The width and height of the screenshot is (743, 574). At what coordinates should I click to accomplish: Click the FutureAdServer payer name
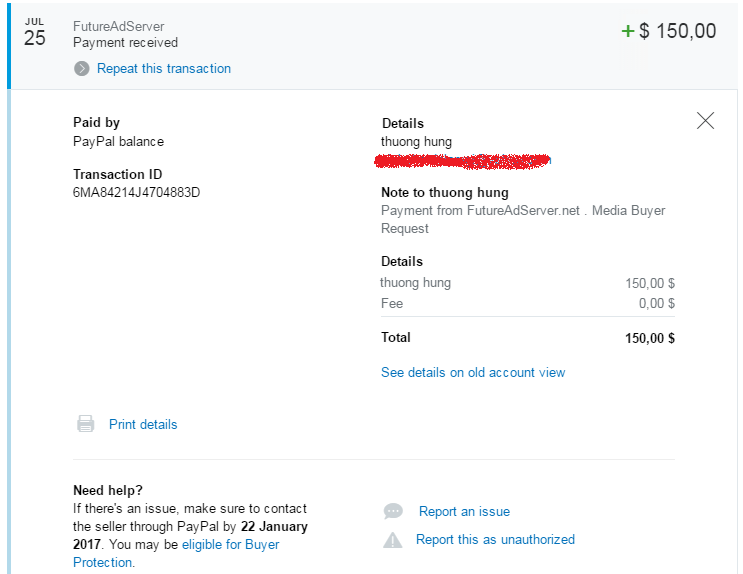coord(118,27)
